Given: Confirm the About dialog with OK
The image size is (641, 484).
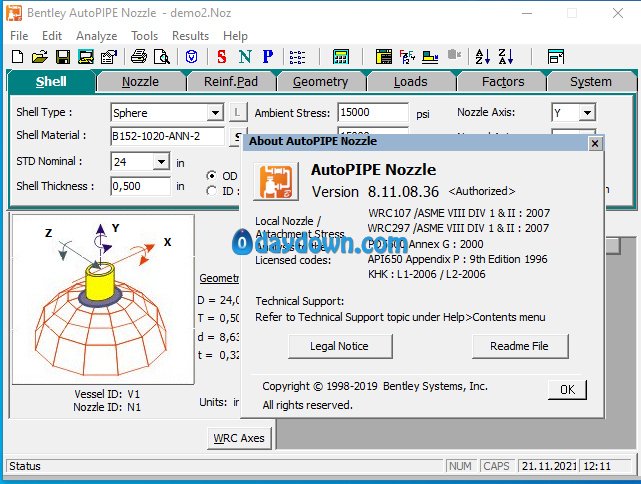Looking at the screenshot, I should pos(567,390).
